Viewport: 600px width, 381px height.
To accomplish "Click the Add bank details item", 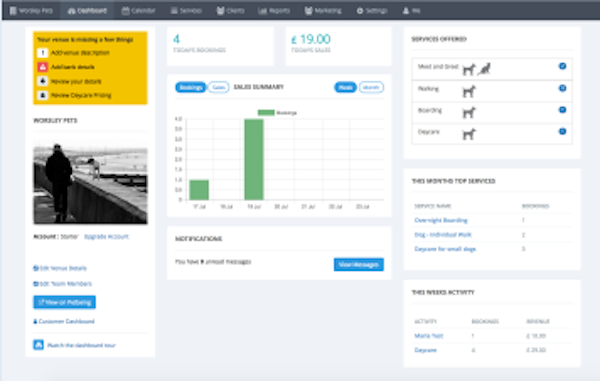I will (x=73, y=67).
